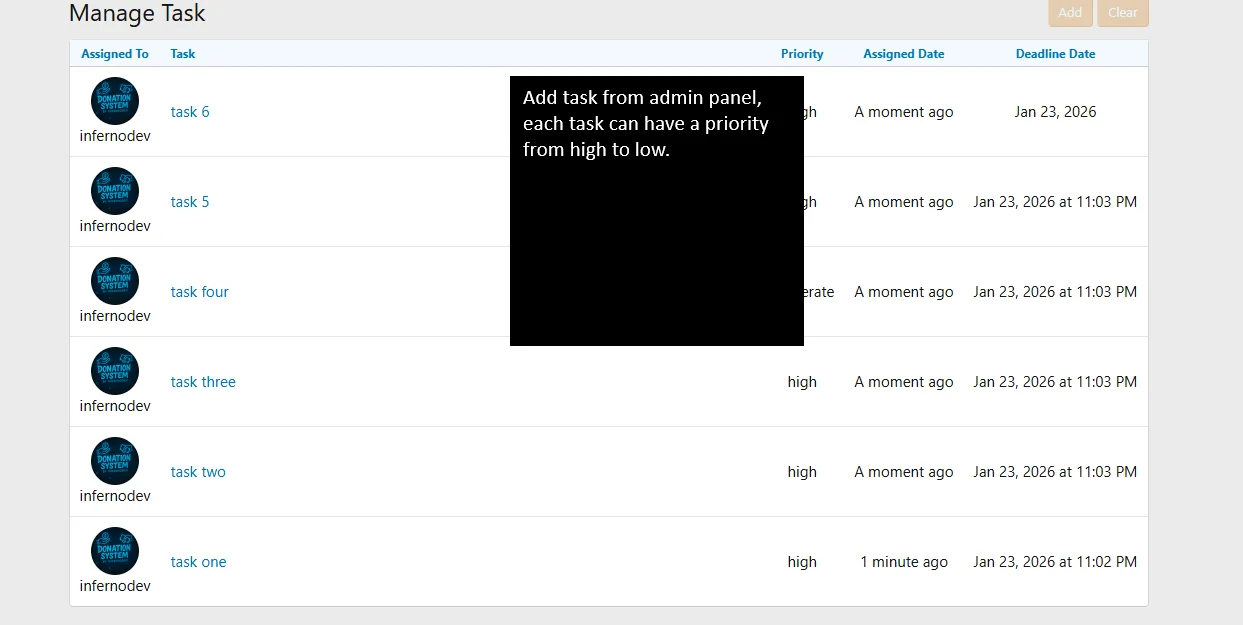
Task: Sort by the Assigned Date column header
Action: [903, 54]
